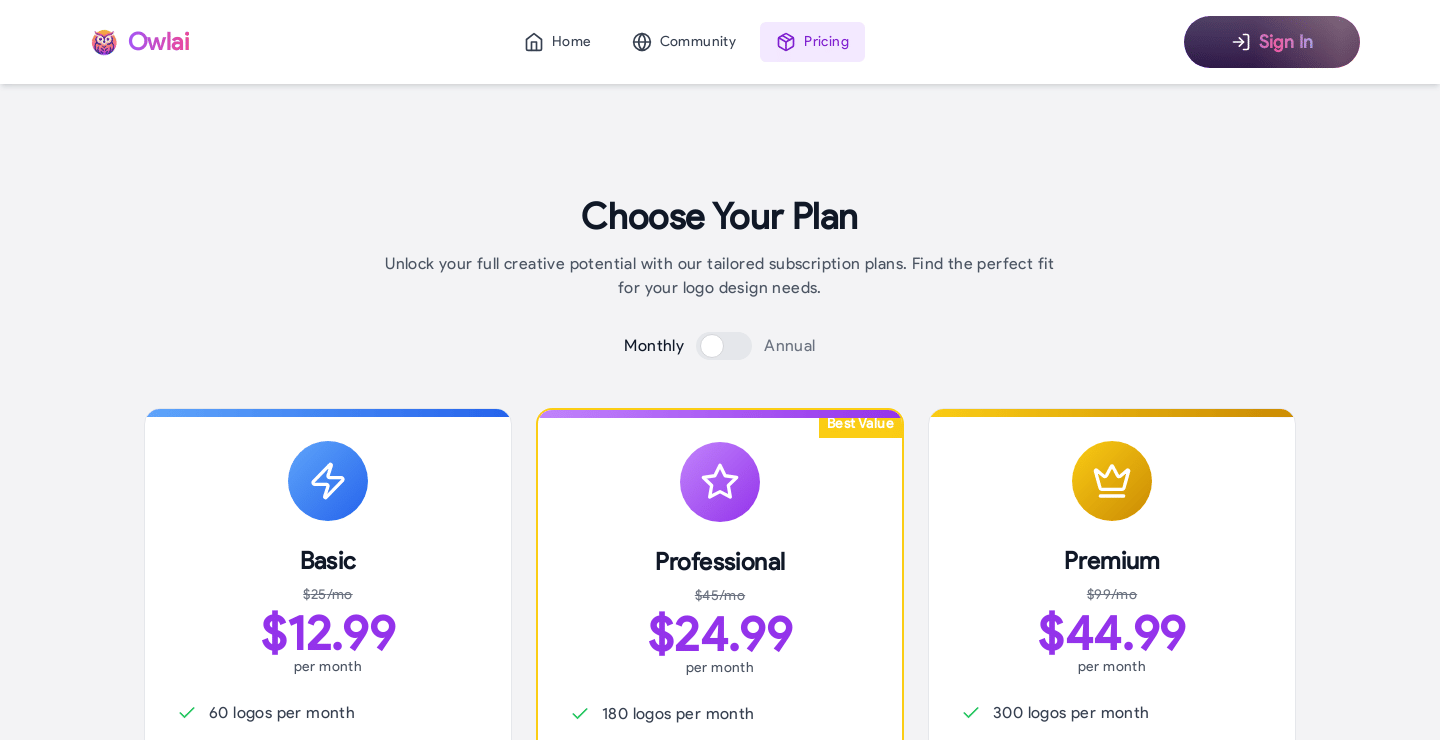This screenshot has width=1440, height=740.
Task: Open the Pricing navigation tab
Action: pos(812,42)
